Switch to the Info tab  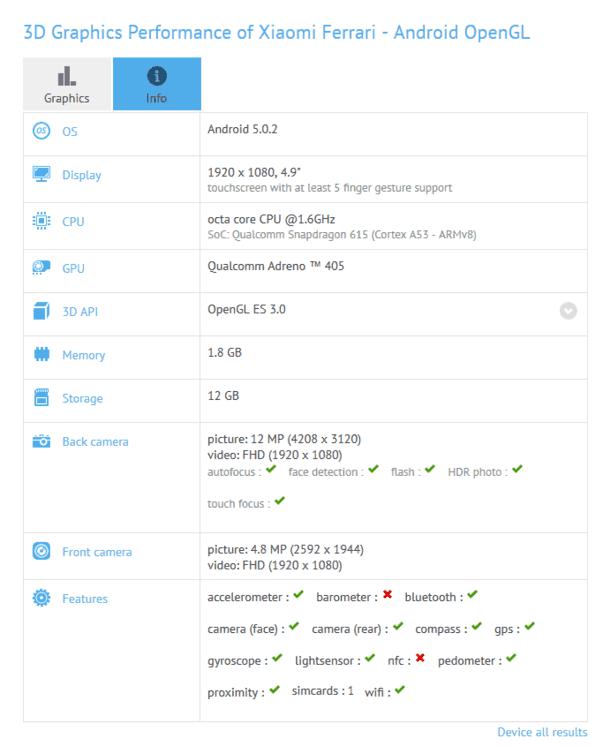tap(157, 84)
